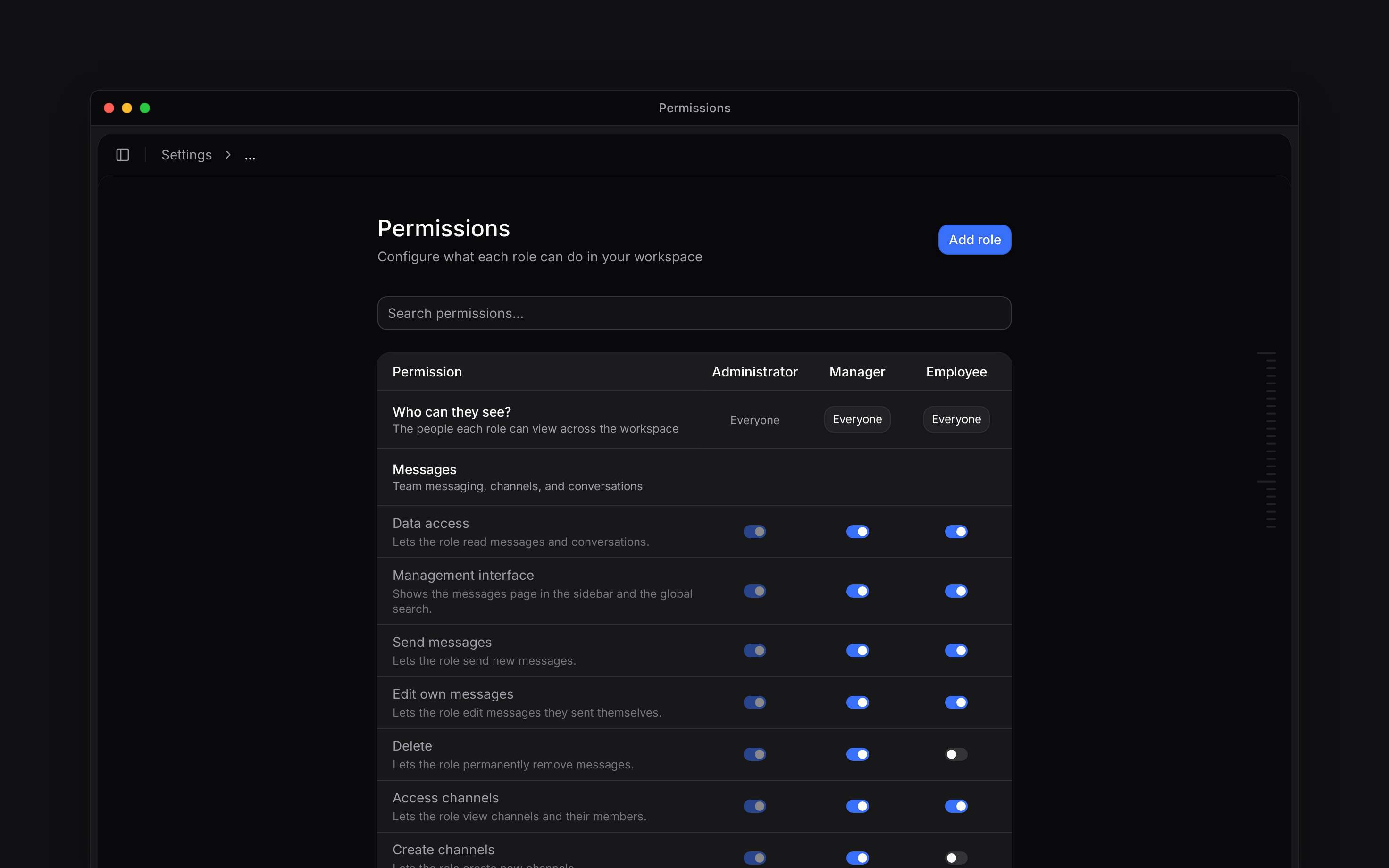Toggle Data access for Employee
This screenshot has width=1389, height=868.
(x=956, y=532)
